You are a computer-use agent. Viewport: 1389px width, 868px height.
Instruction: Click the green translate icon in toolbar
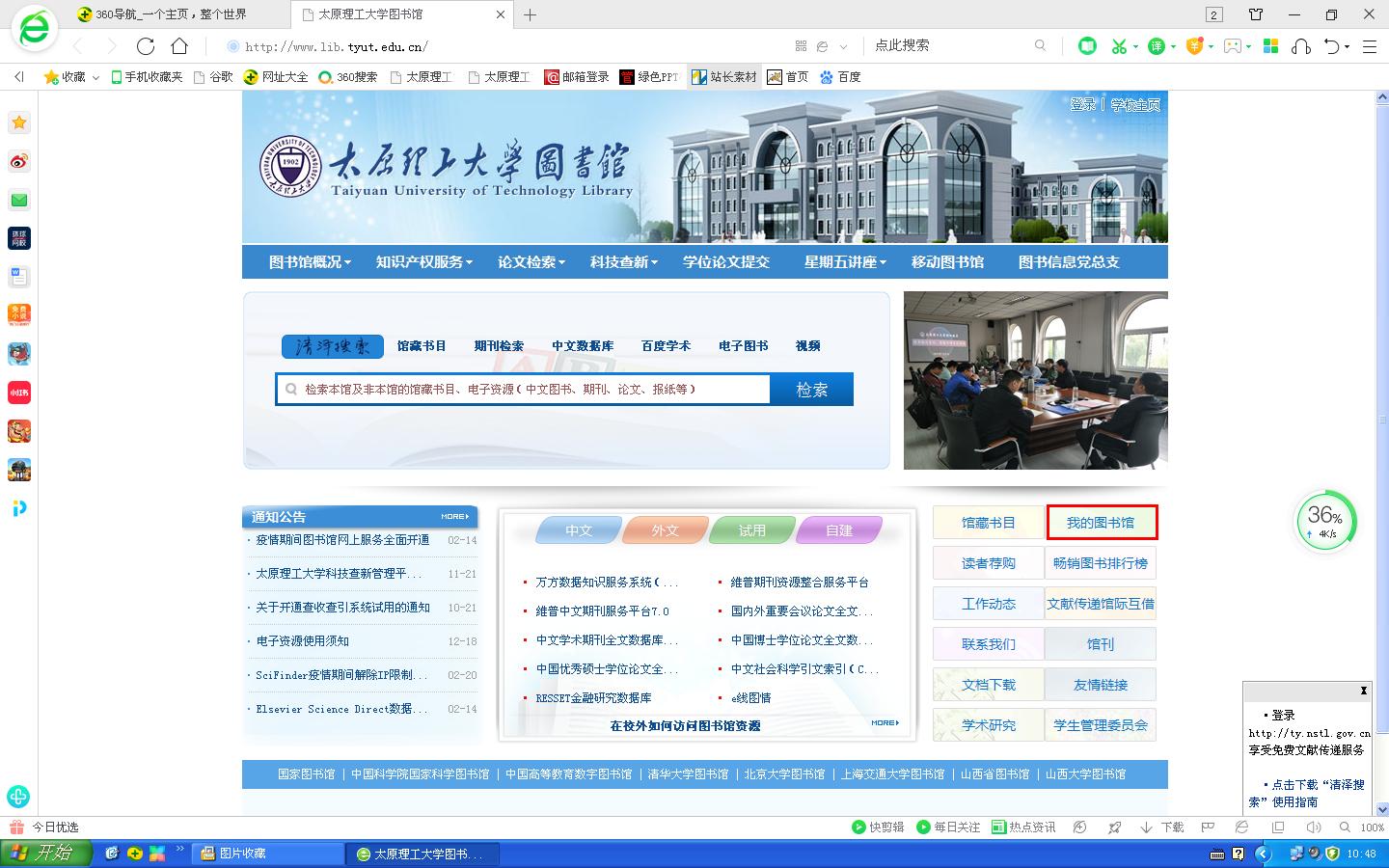(x=1157, y=46)
